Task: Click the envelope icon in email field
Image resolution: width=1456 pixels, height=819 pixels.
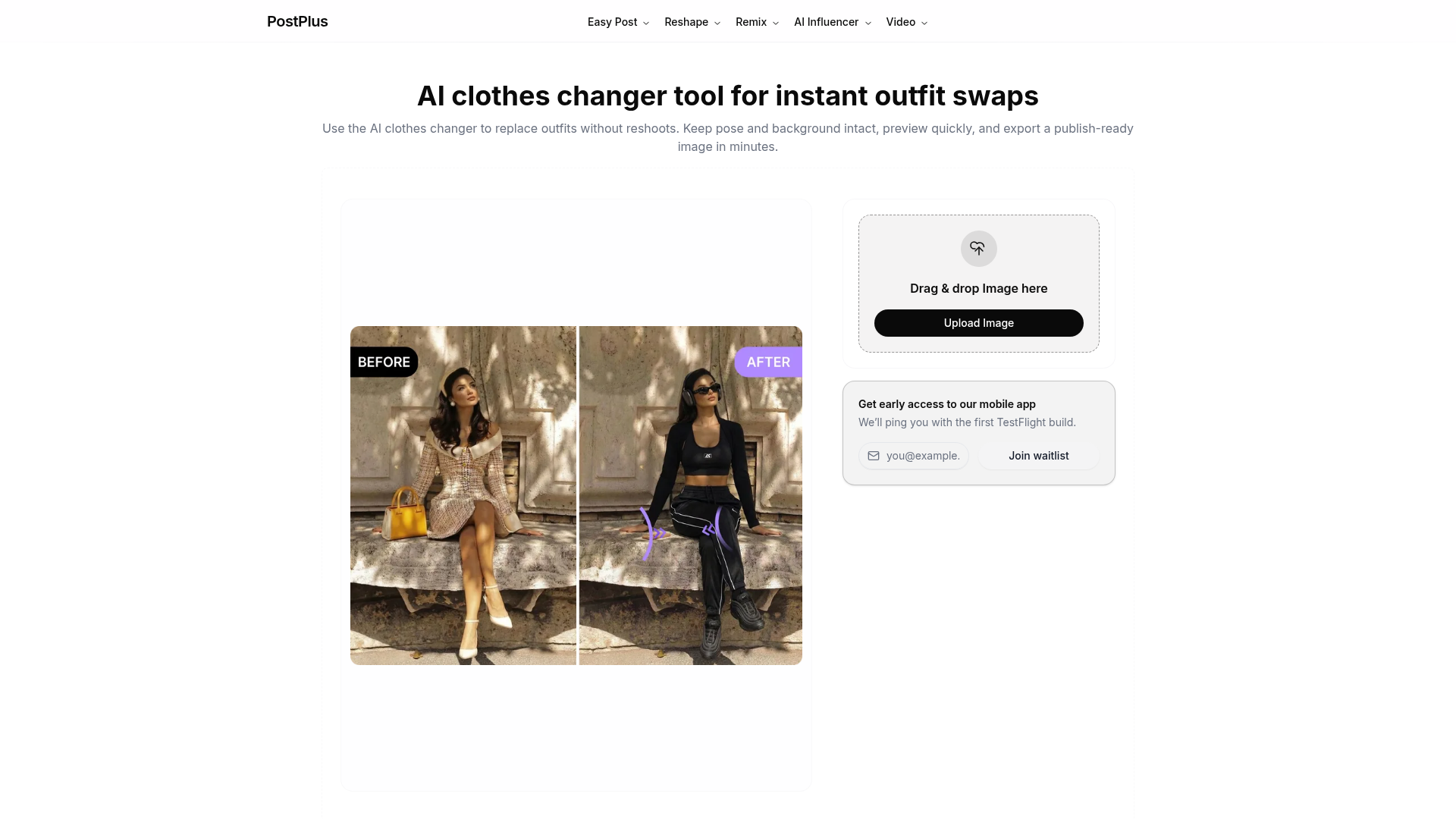Action: (874, 456)
